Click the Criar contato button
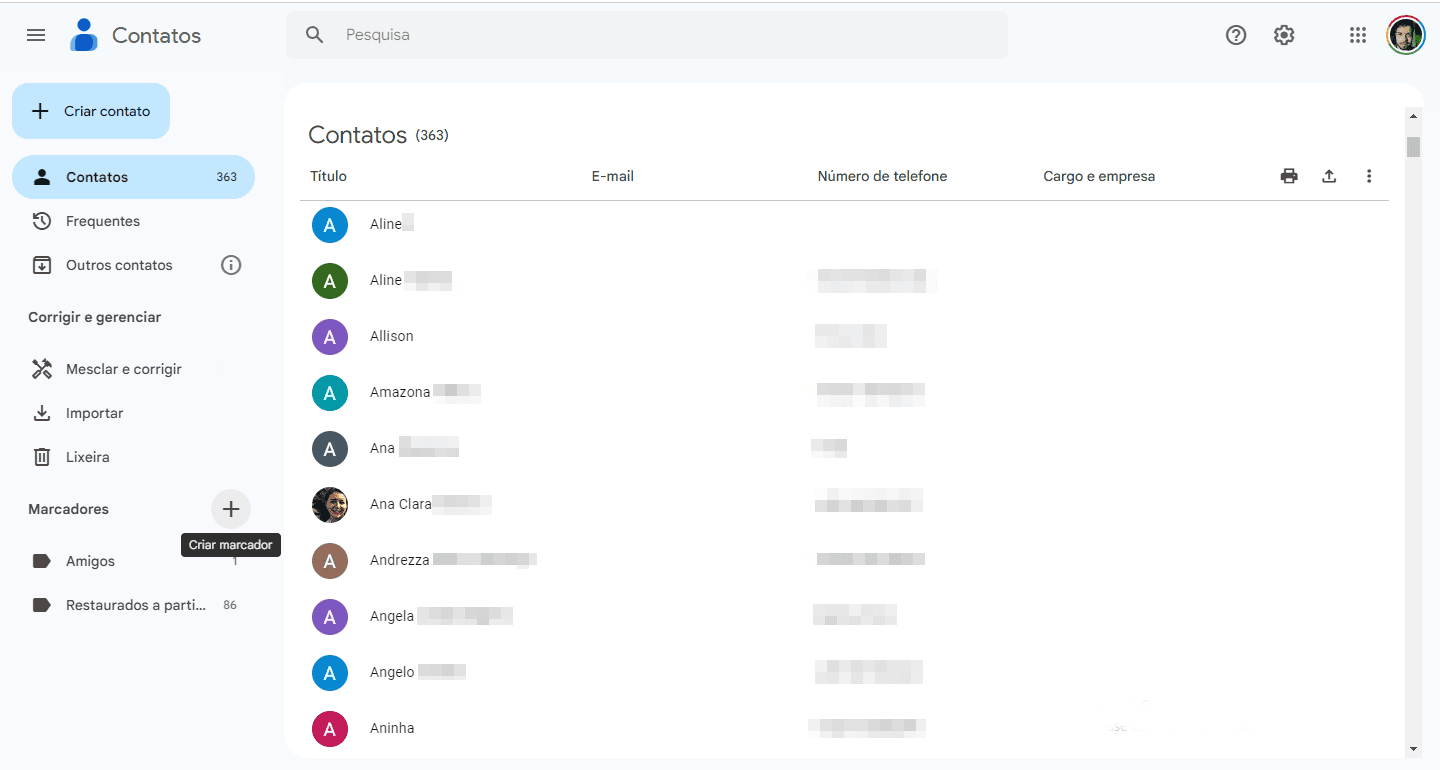The image size is (1440, 770). point(91,111)
